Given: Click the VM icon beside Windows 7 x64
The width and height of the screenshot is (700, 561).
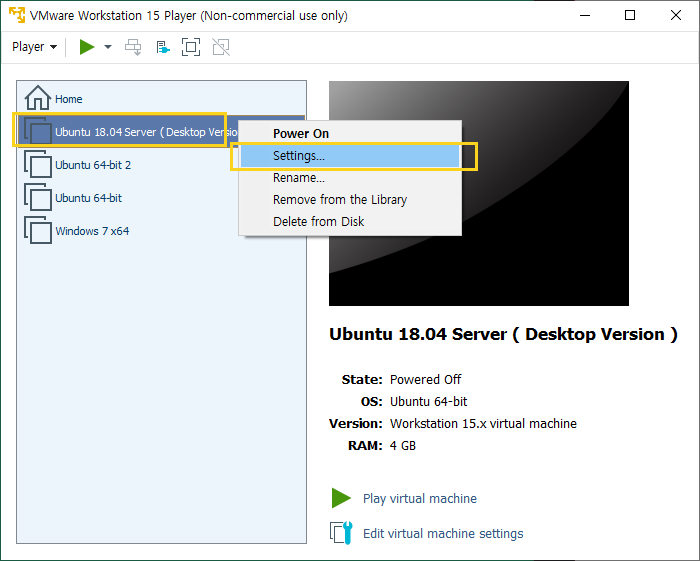Looking at the screenshot, I should 38,230.
